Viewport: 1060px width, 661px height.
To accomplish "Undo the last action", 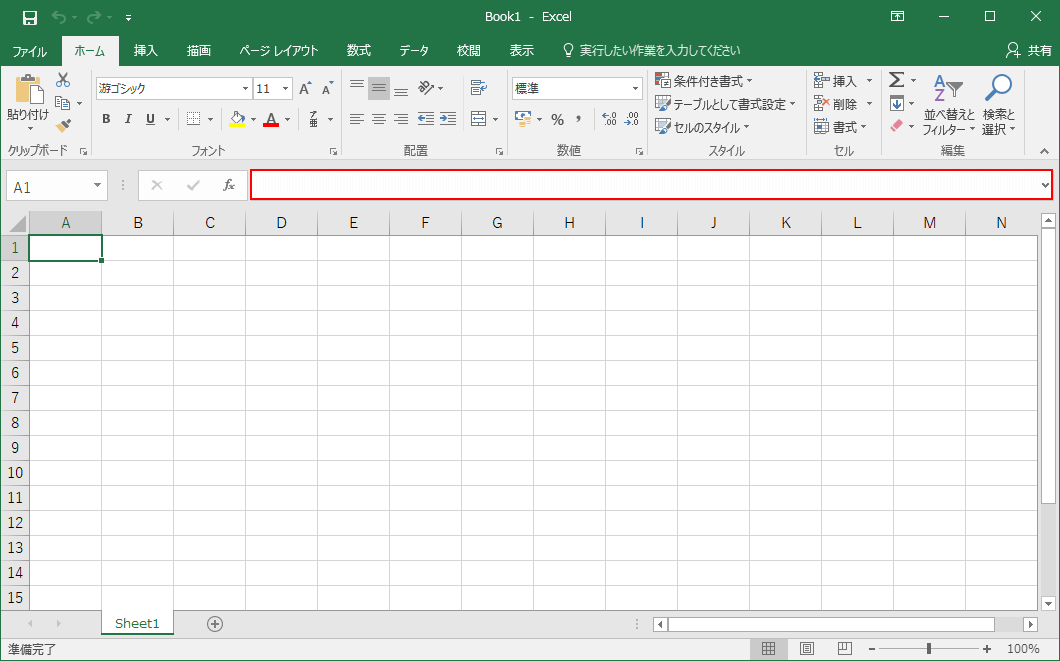I will coord(59,17).
